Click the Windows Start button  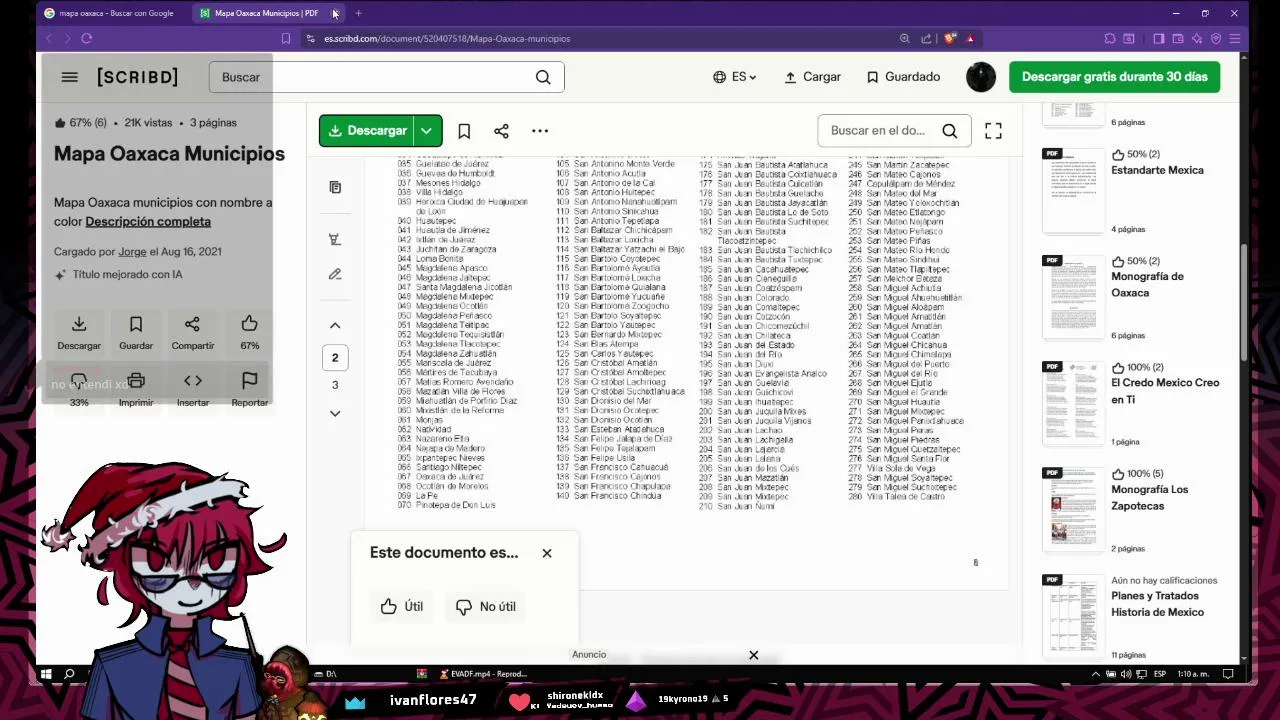pyautogui.click(x=46, y=674)
